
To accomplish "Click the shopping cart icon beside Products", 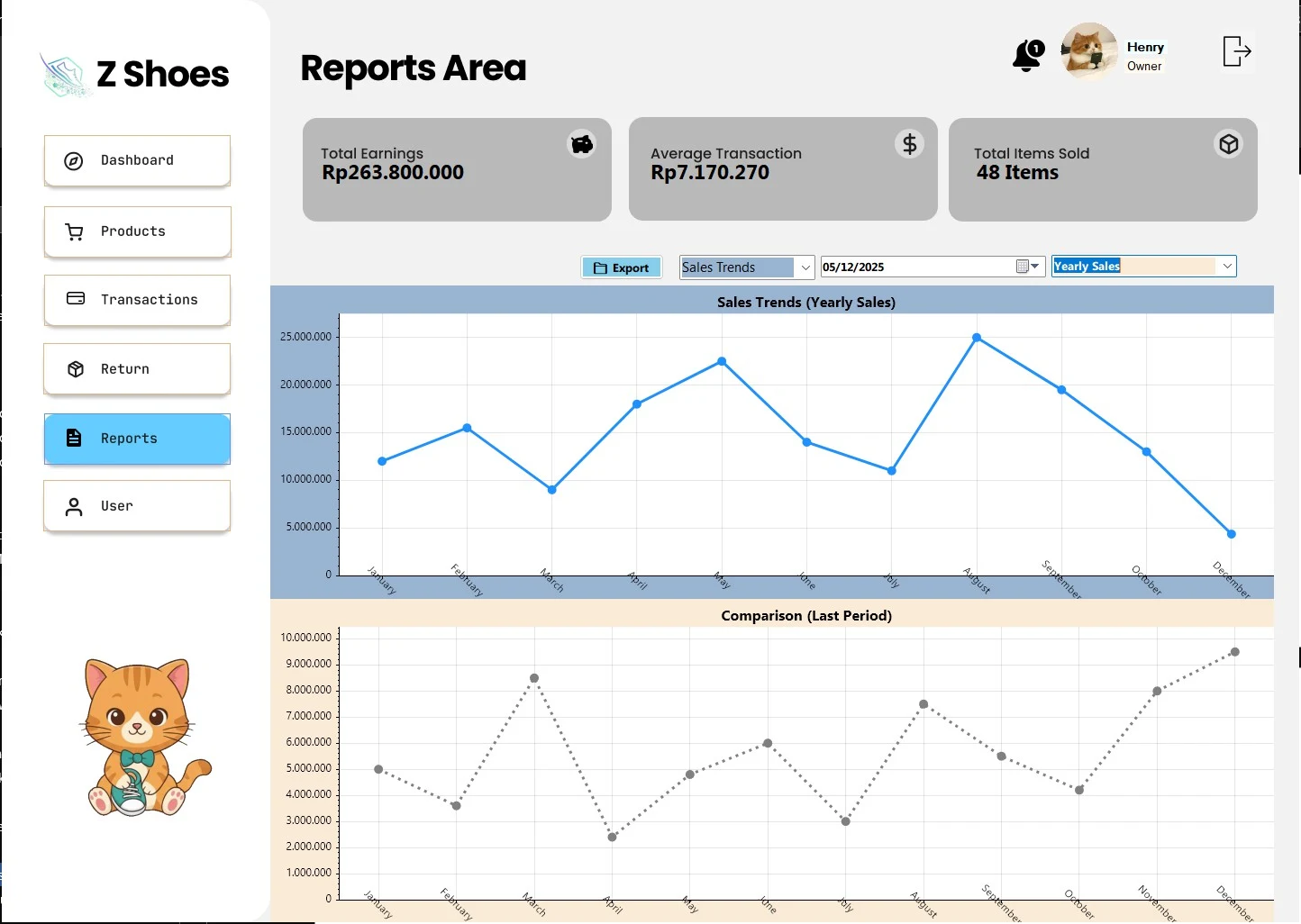I will point(75,232).
